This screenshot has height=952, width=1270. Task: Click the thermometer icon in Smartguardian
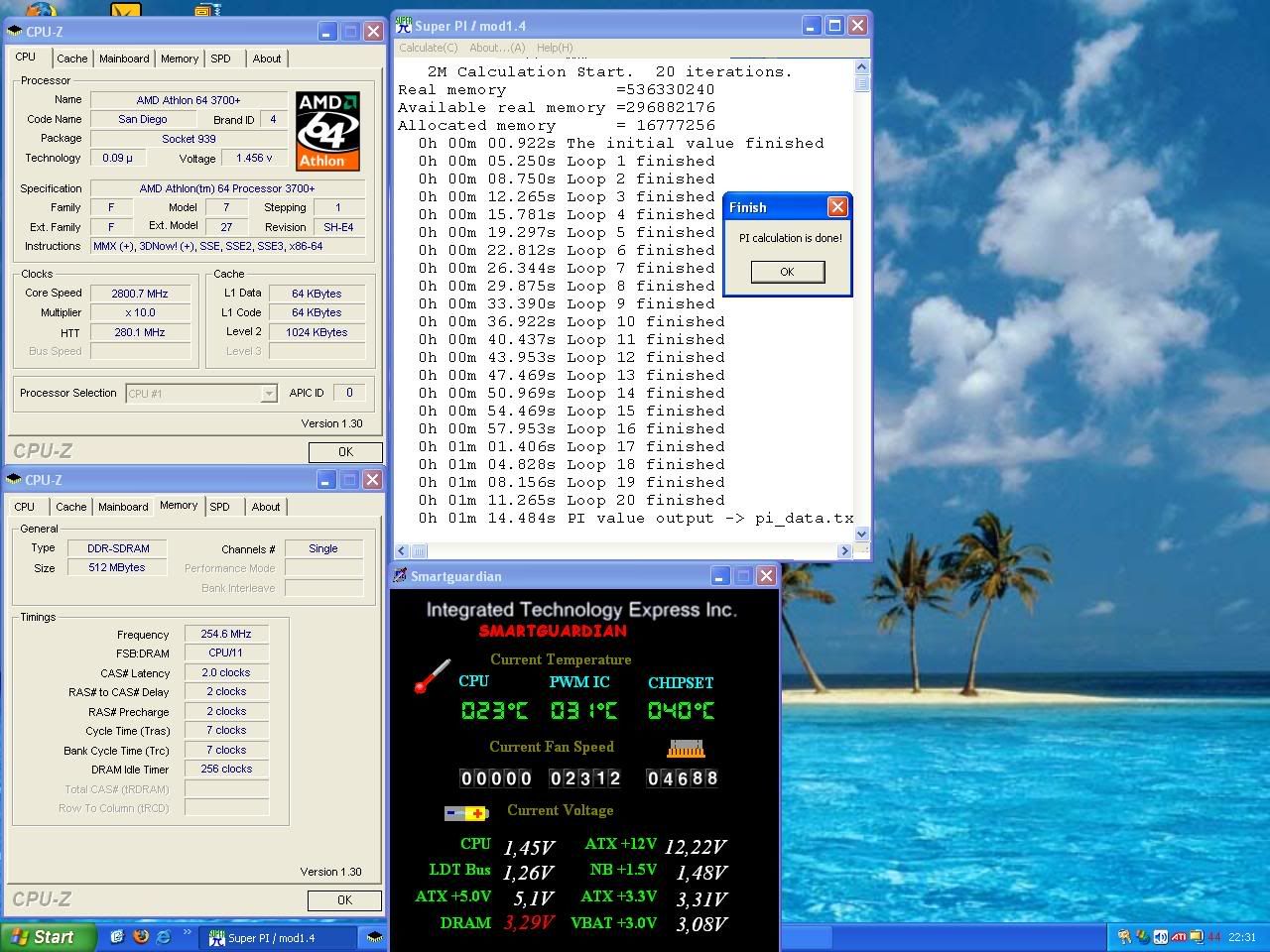(x=433, y=676)
